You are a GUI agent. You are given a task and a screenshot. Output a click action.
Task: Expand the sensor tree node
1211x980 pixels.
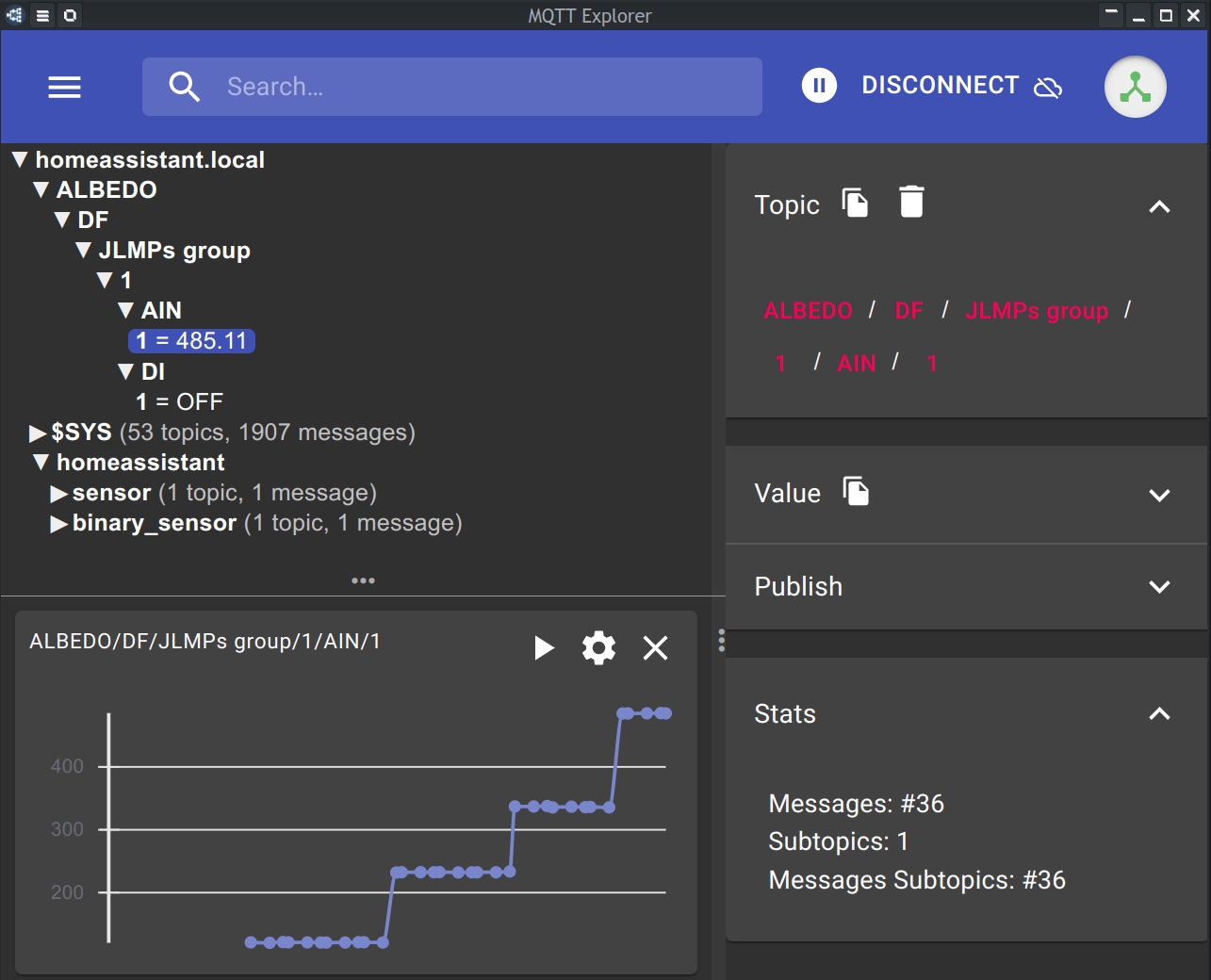coord(58,493)
